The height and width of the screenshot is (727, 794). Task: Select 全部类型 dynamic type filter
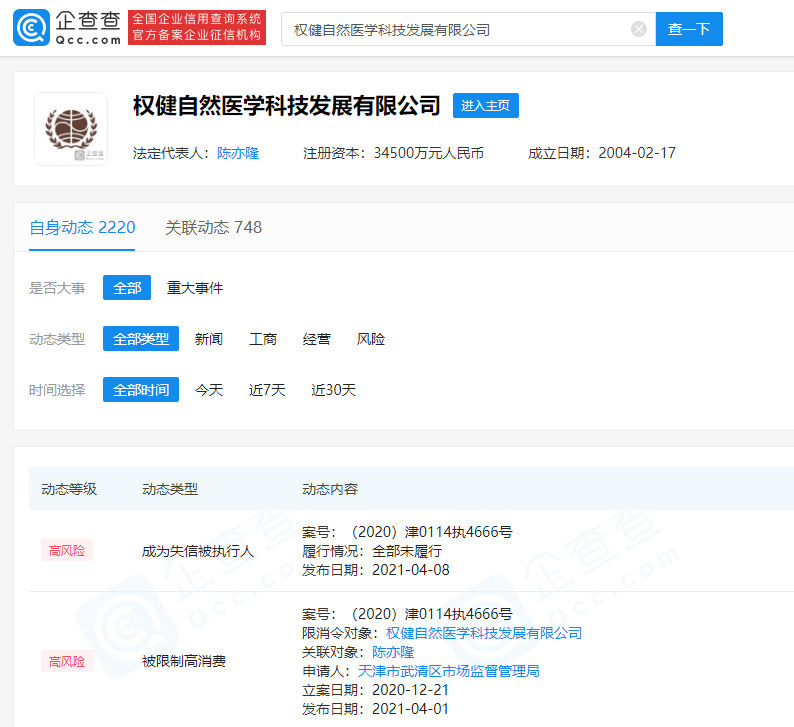click(x=141, y=339)
